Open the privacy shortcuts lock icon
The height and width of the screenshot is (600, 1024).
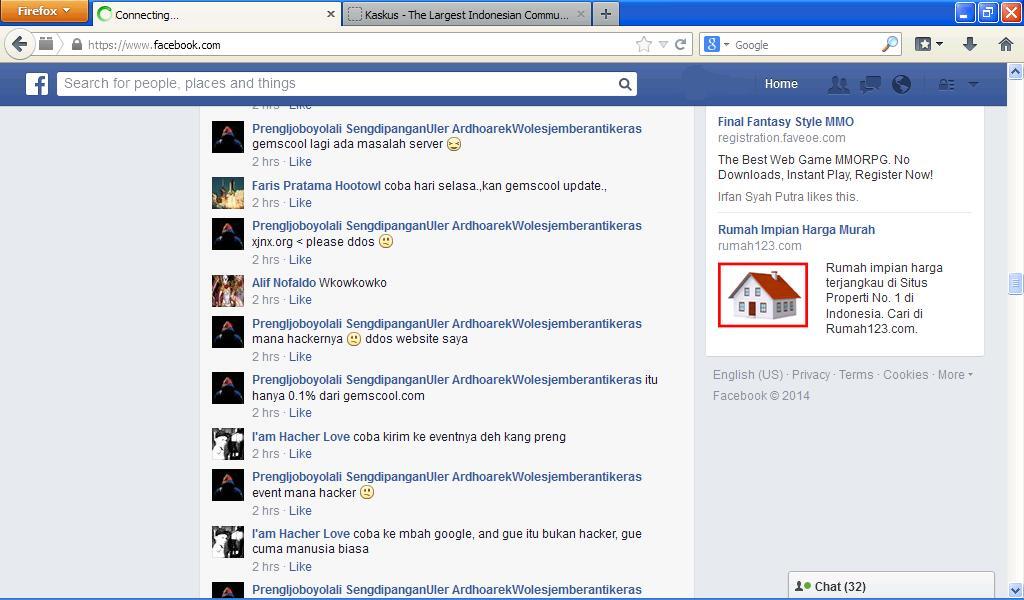tap(946, 84)
